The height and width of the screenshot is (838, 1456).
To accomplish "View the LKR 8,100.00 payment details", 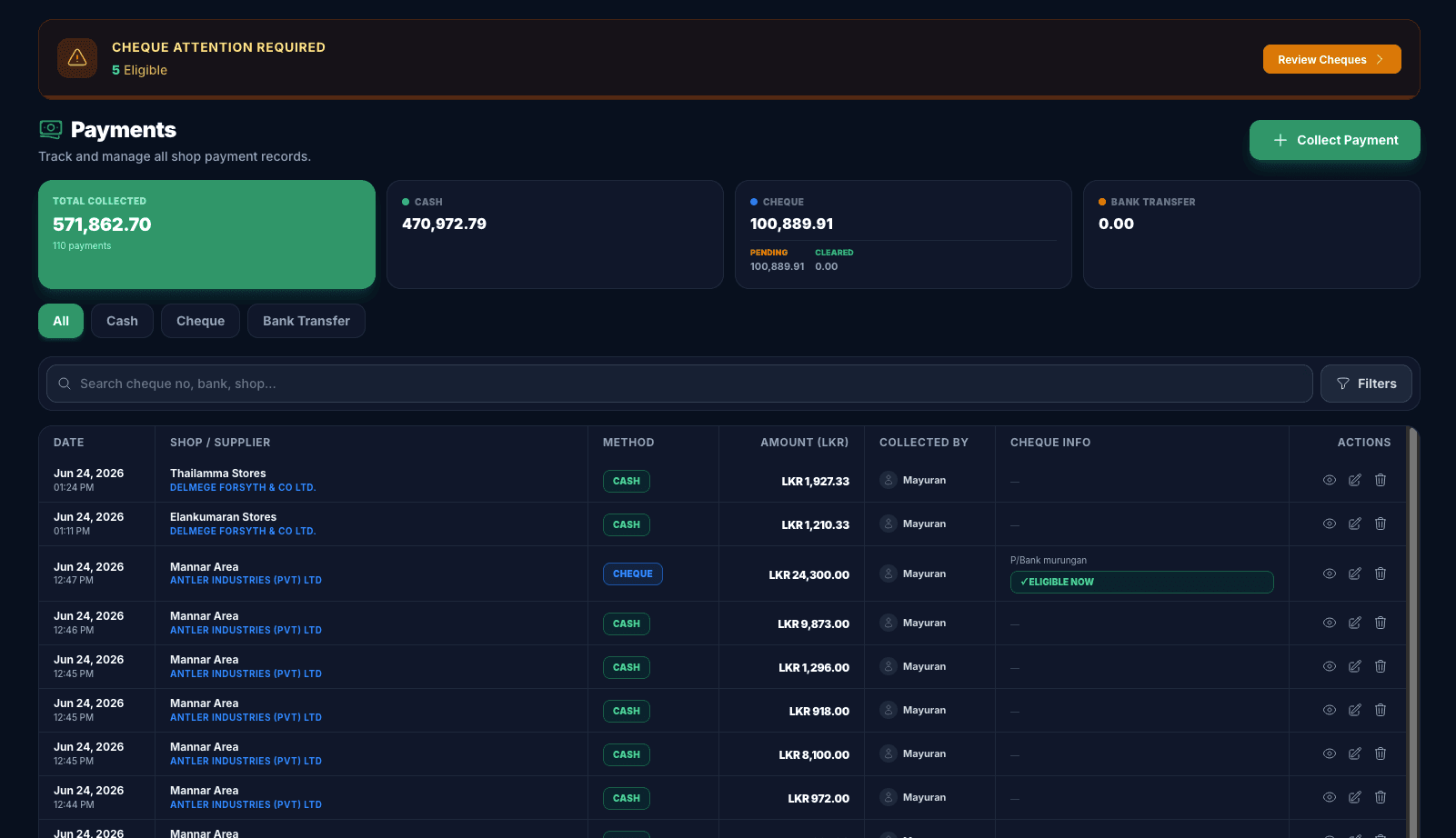I will click(x=1330, y=753).
